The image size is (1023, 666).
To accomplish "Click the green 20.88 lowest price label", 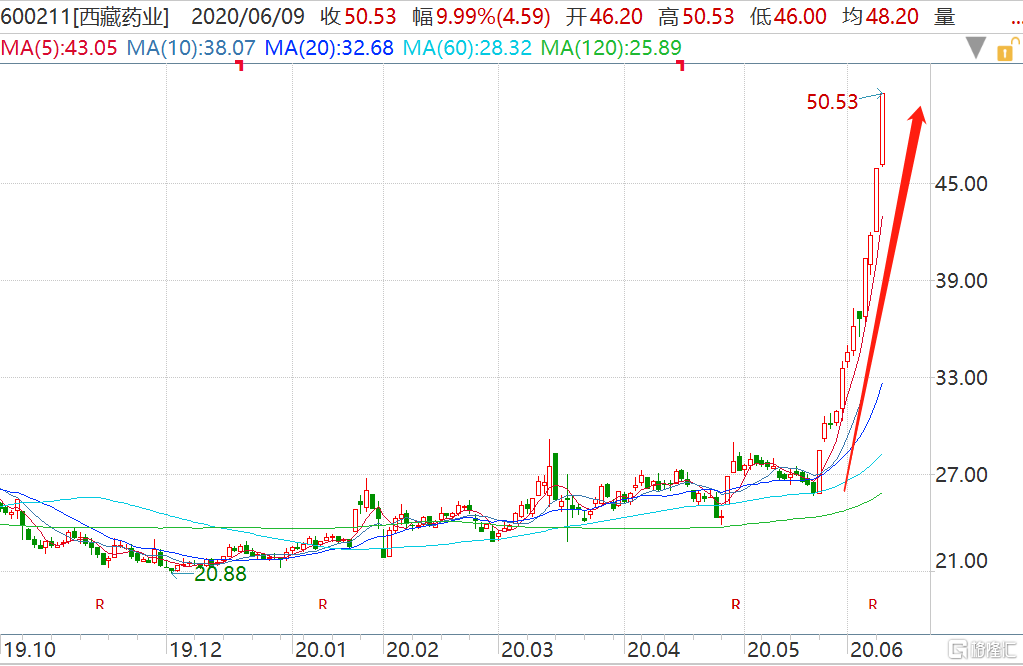I will click(x=221, y=574).
